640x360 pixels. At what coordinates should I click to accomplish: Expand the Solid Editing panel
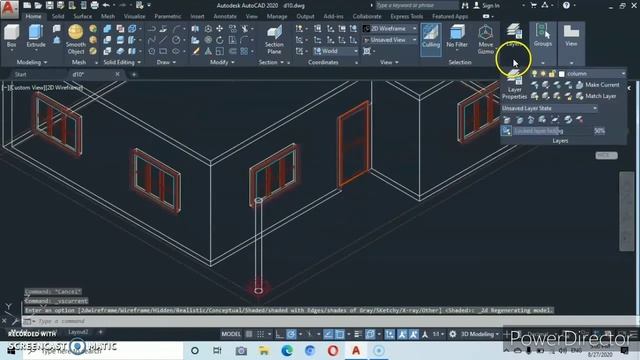coord(122,62)
